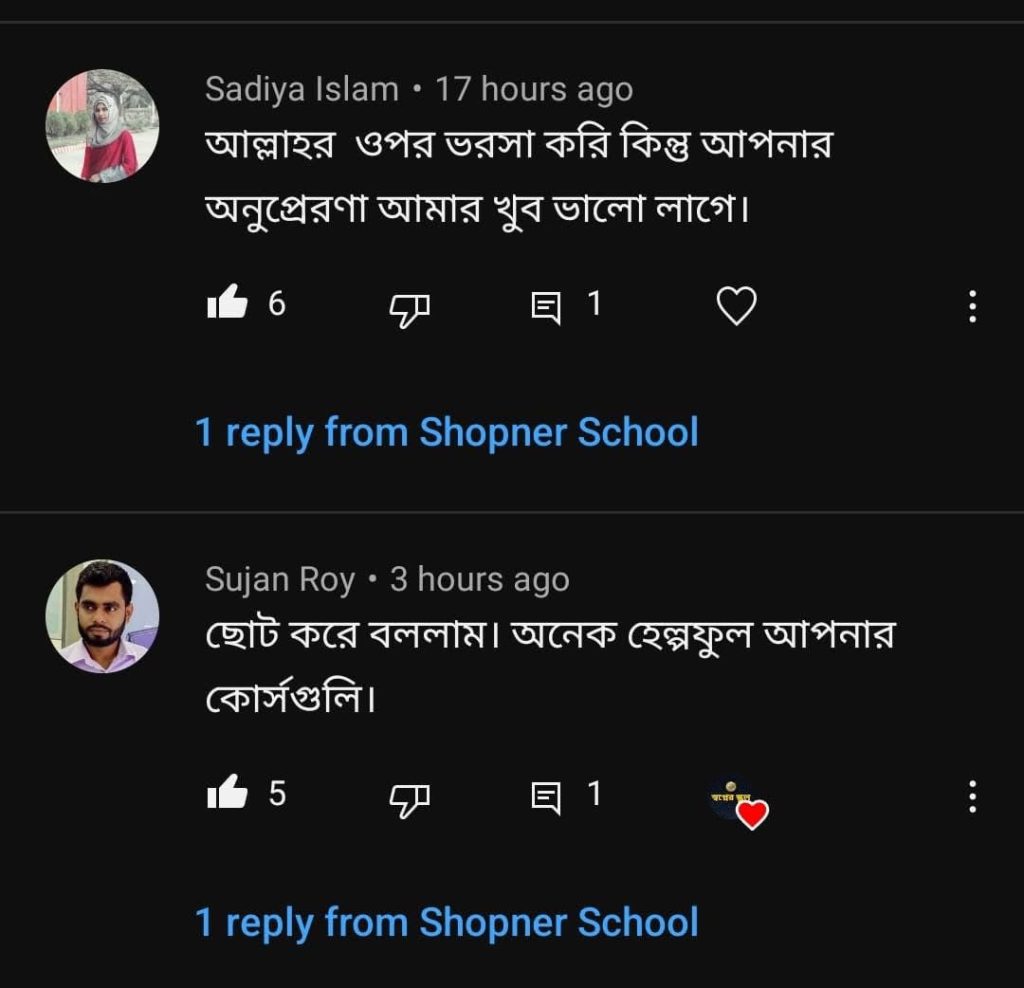Select Sadiya Islam's Bengali comment text
The image size is (1024, 988).
[519, 176]
